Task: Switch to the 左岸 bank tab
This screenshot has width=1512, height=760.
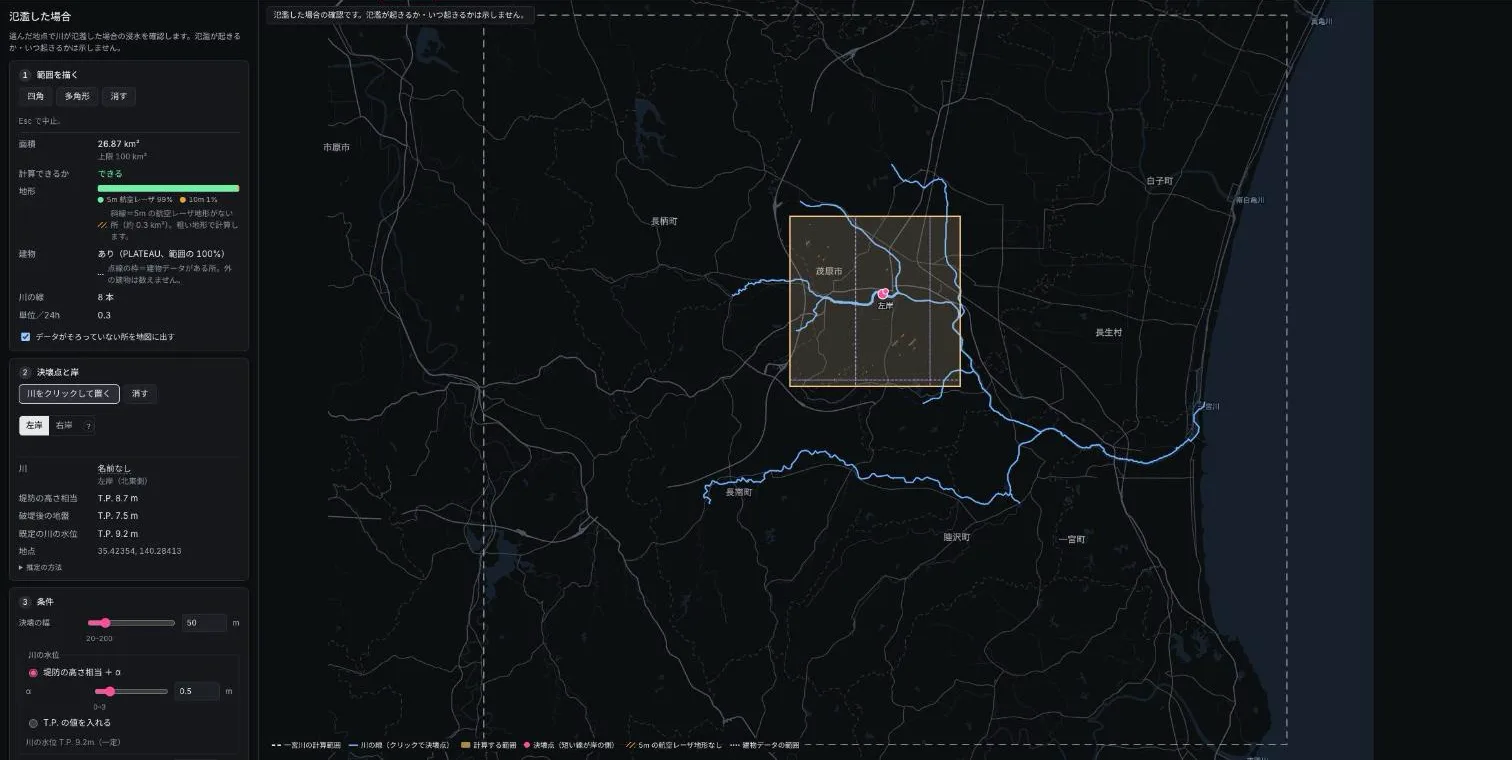Action: pos(34,426)
